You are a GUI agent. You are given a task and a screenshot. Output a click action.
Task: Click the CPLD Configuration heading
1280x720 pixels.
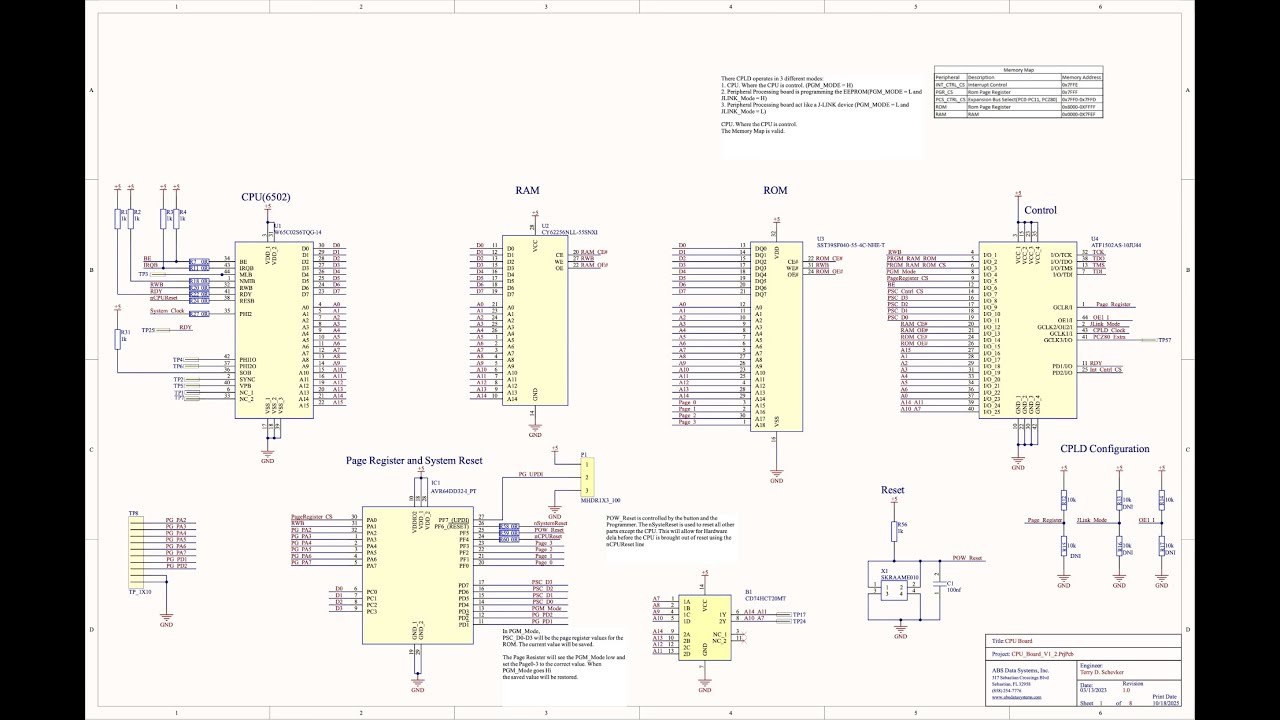(1105, 449)
